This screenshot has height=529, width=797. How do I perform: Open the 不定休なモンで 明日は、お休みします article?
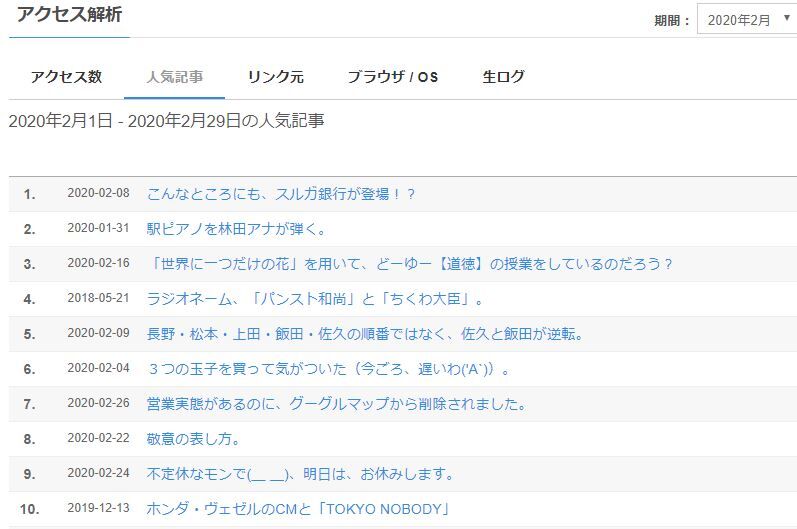(x=300, y=474)
